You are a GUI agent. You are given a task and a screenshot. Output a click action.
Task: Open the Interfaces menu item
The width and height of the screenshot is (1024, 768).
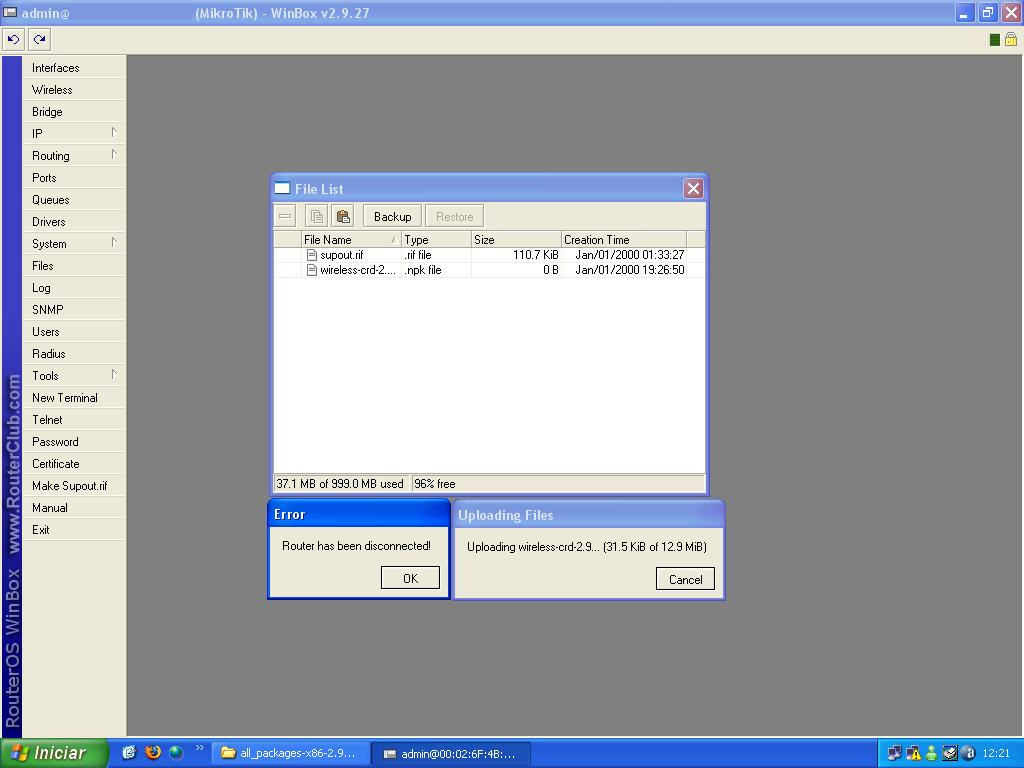click(x=74, y=67)
